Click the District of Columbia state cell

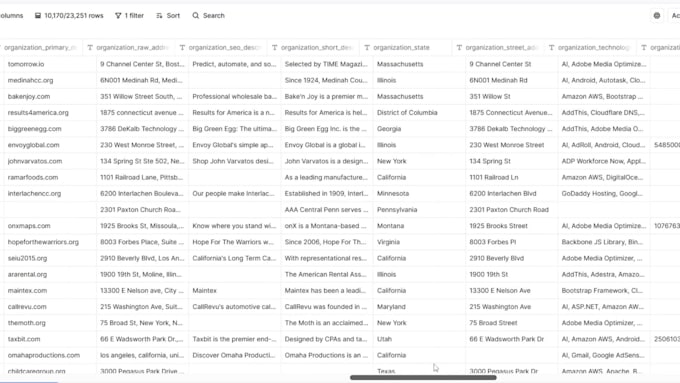pos(419,113)
